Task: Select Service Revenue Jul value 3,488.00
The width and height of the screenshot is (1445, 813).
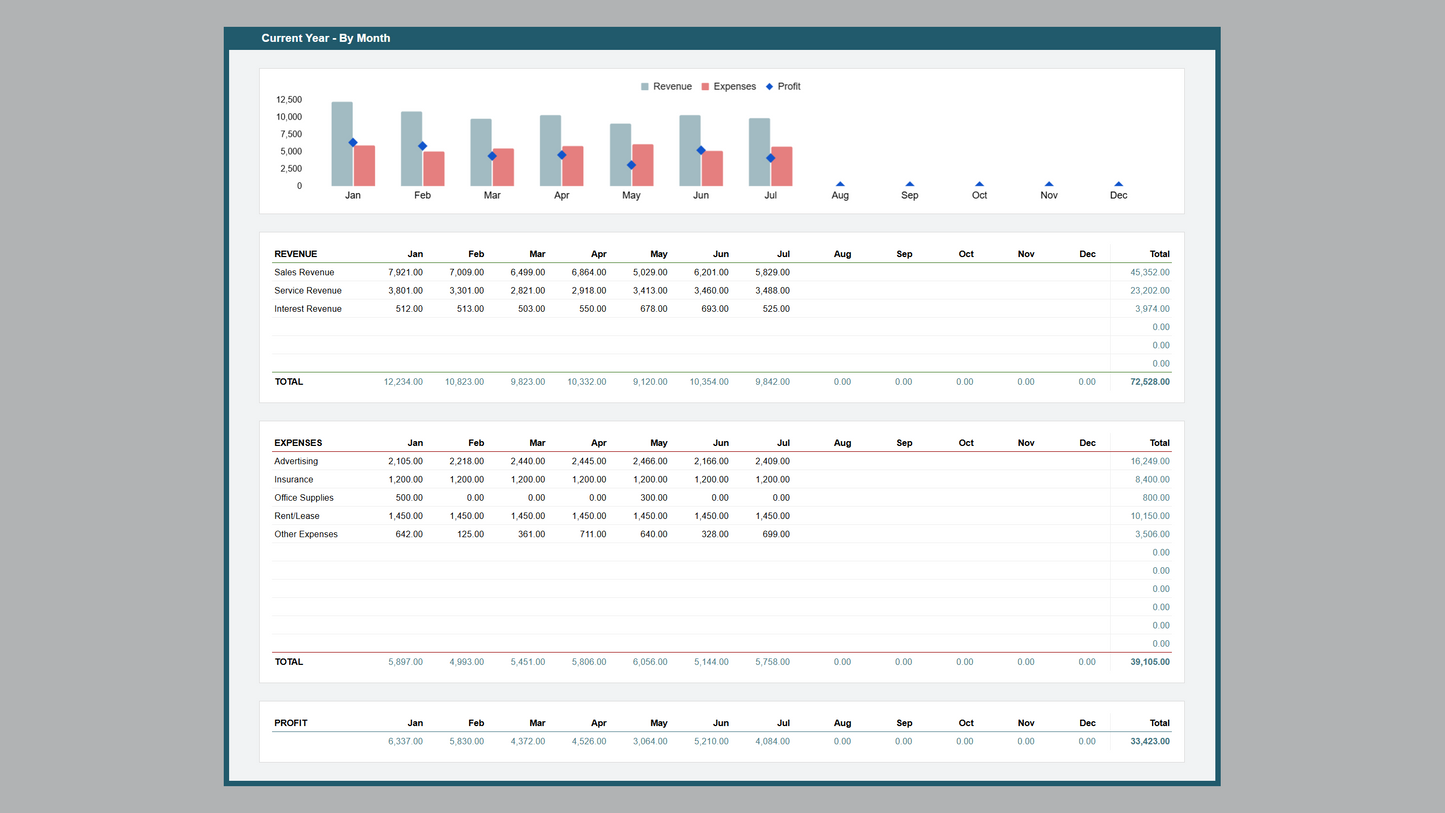Action: 772,291
